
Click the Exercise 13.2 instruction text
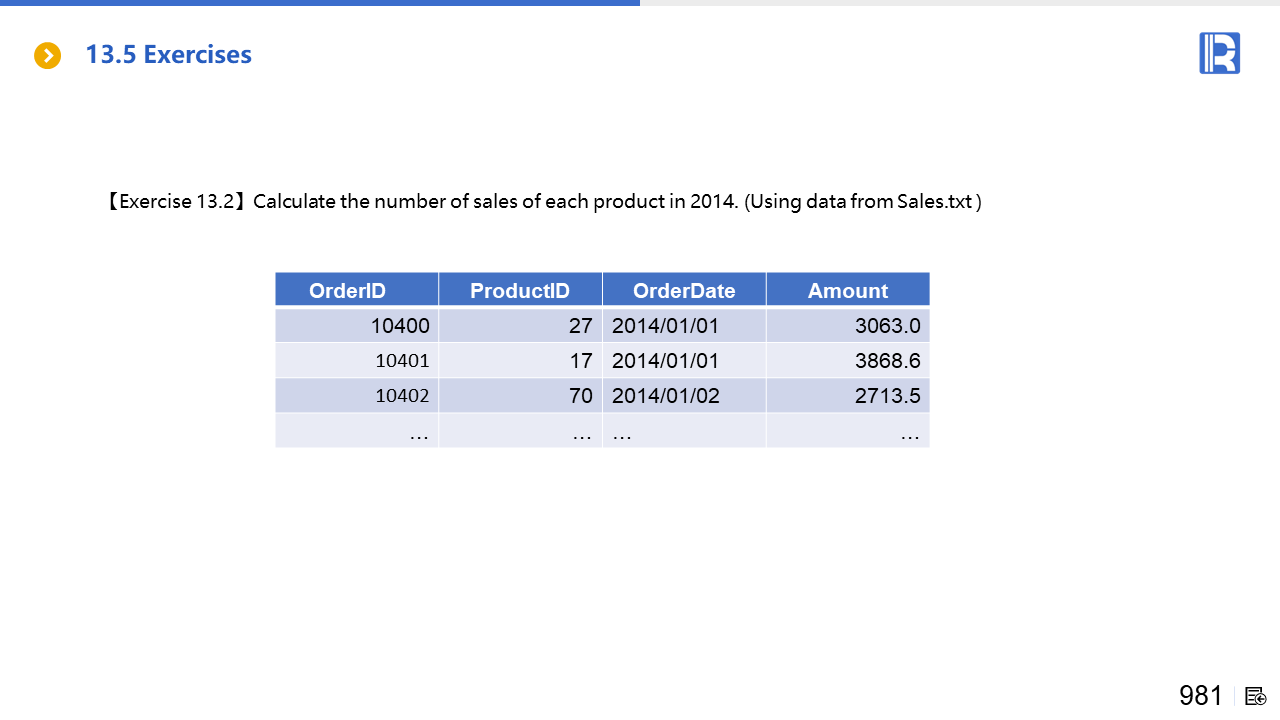tap(544, 202)
